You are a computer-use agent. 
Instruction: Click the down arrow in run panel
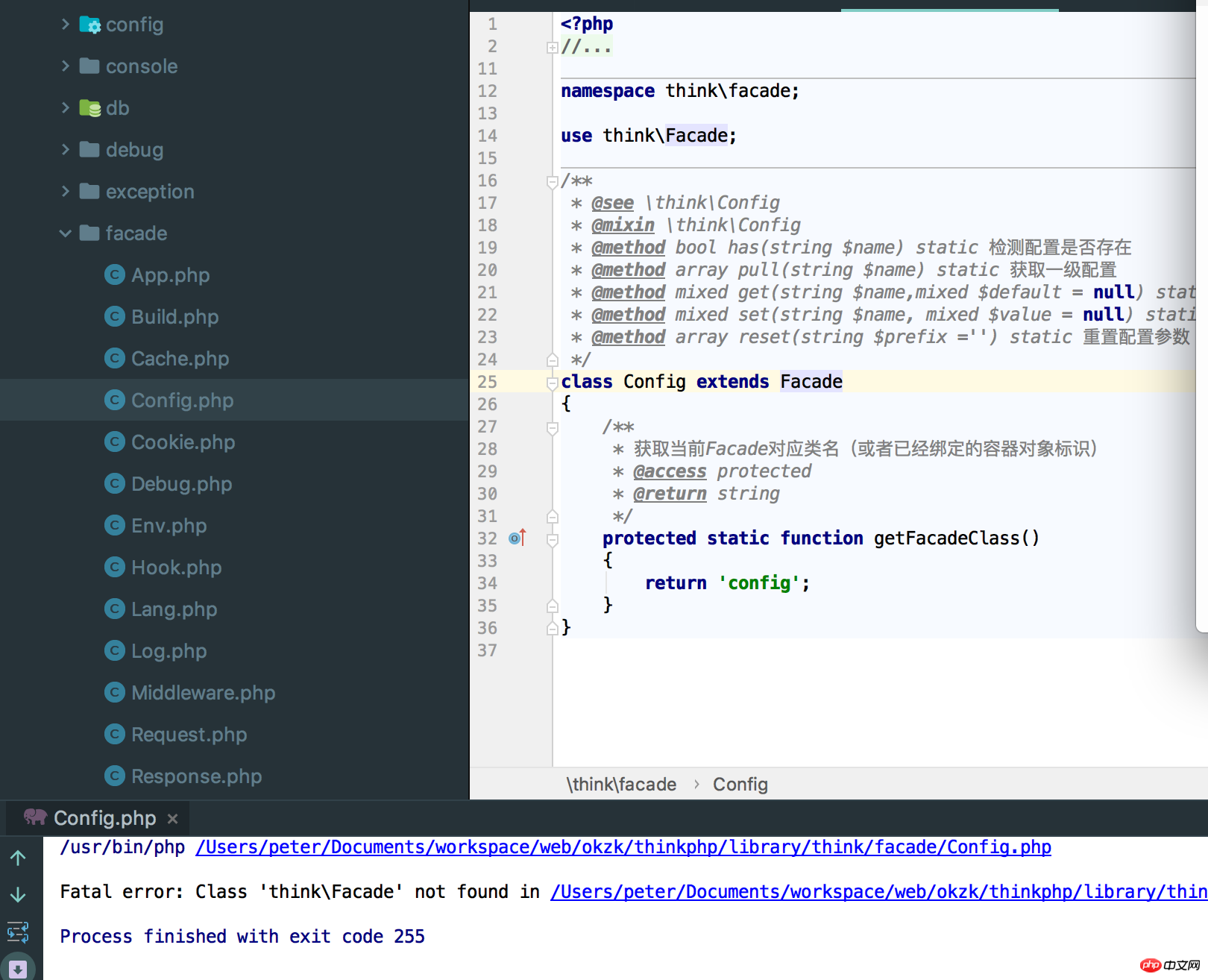18,895
